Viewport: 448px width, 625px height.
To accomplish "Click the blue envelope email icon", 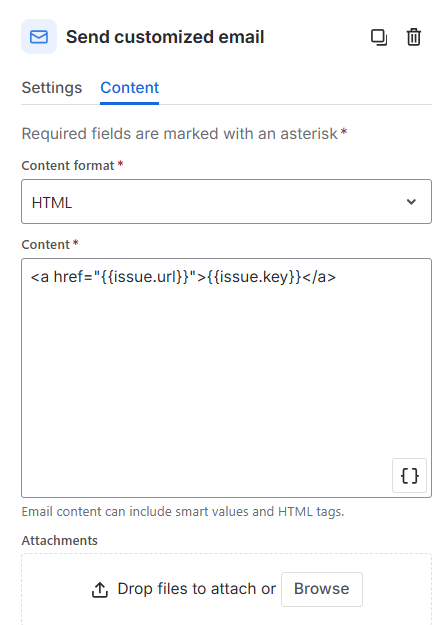I will pos(39,37).
